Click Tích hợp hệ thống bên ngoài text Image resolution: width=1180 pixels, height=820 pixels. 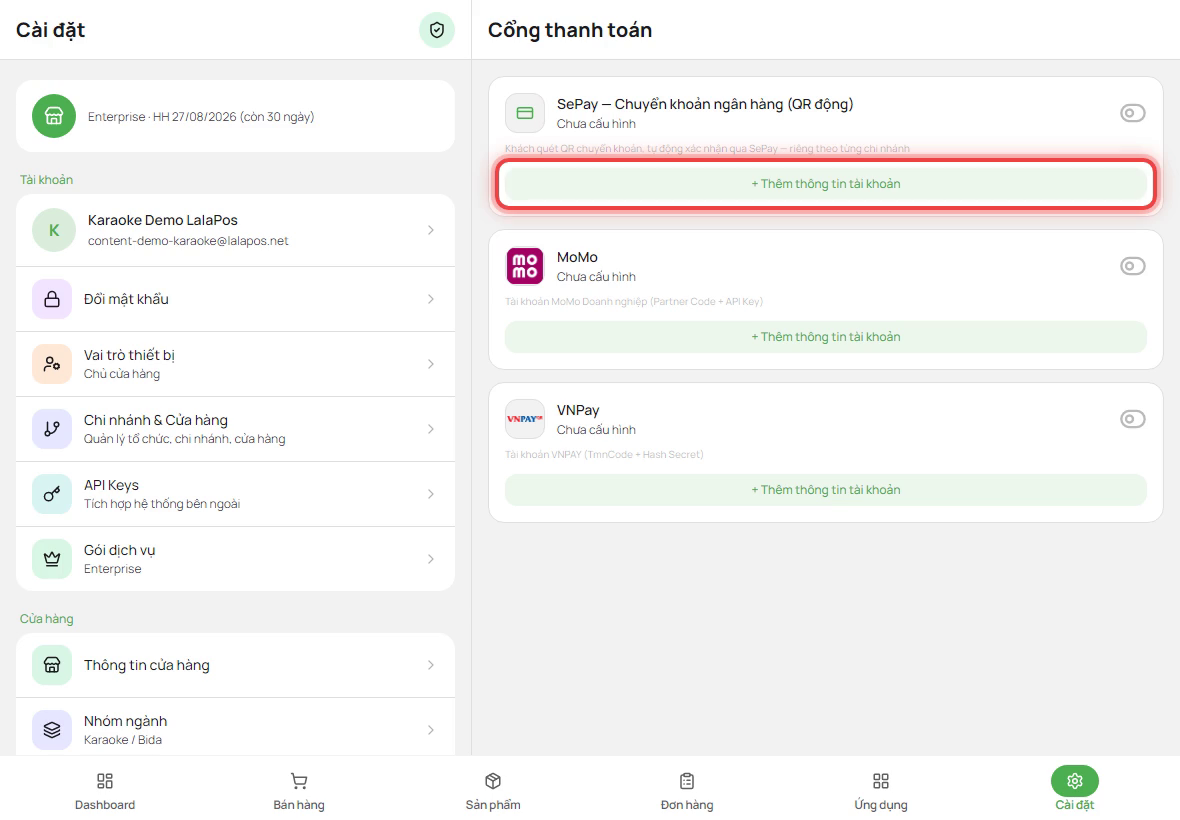[x=162, y=504]
